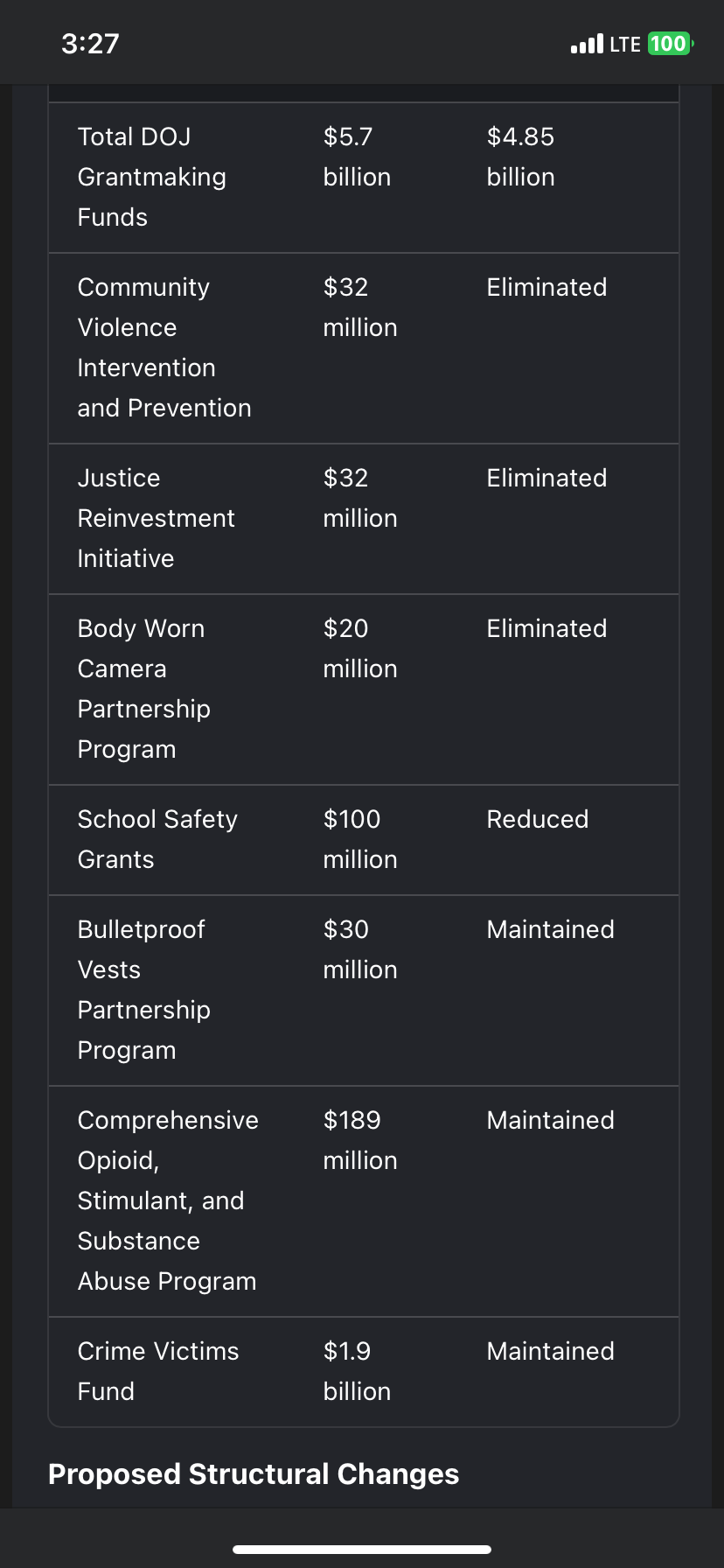The width and height of the screenshot is (724, 1568).
Task: Tap the Justice Reinvestment Initiative label
Action: tap(156, 518)
